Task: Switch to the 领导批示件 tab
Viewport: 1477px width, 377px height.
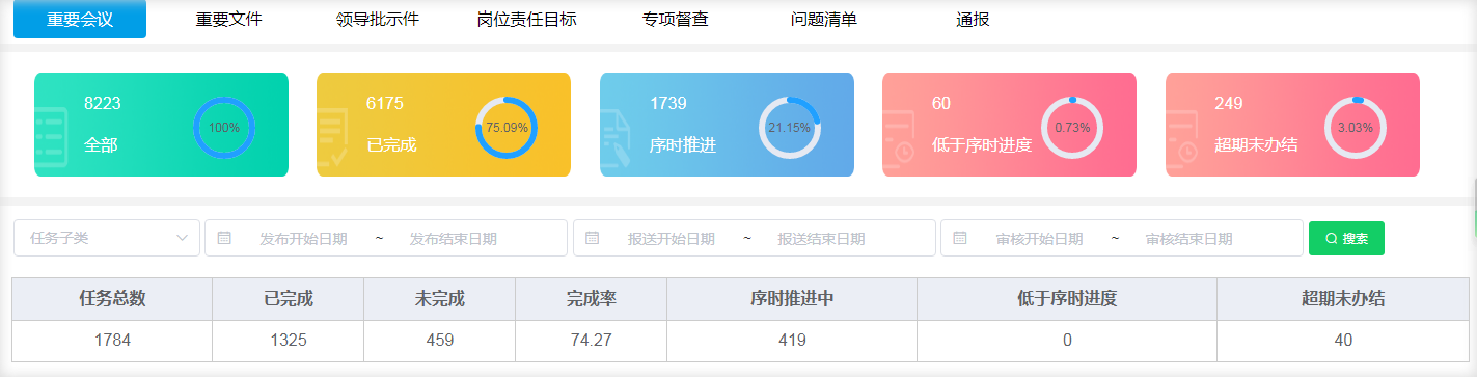Action: [377, 19]
